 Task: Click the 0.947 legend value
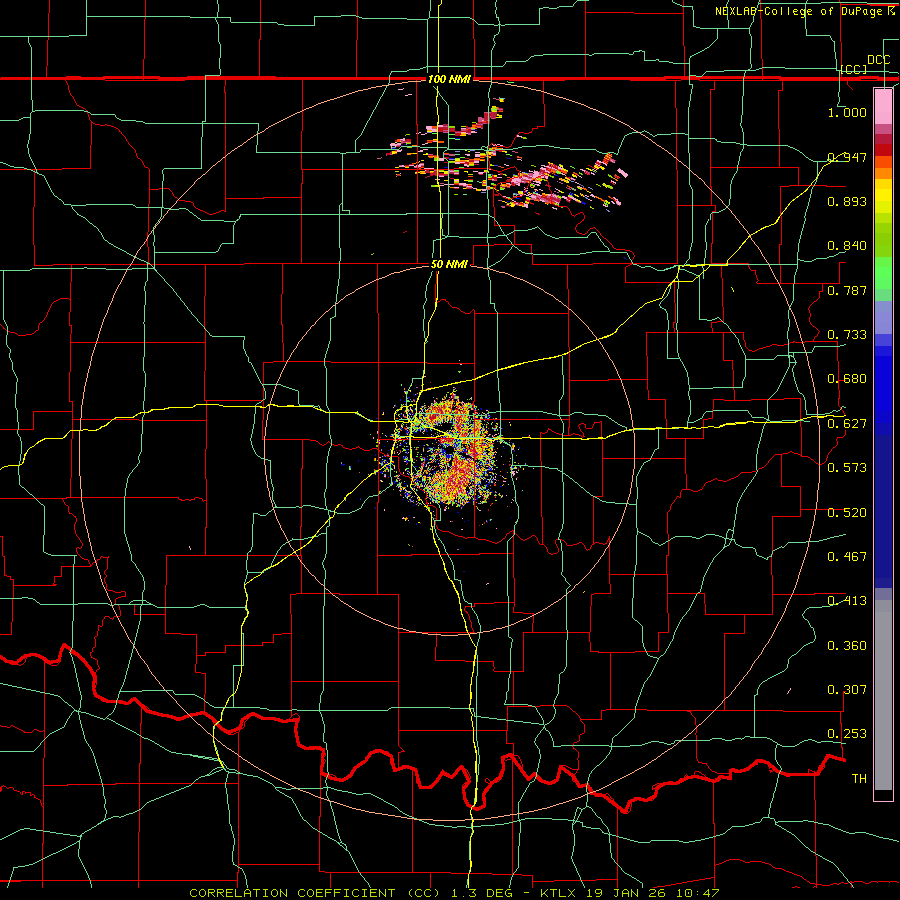click(x=847, y=157)
